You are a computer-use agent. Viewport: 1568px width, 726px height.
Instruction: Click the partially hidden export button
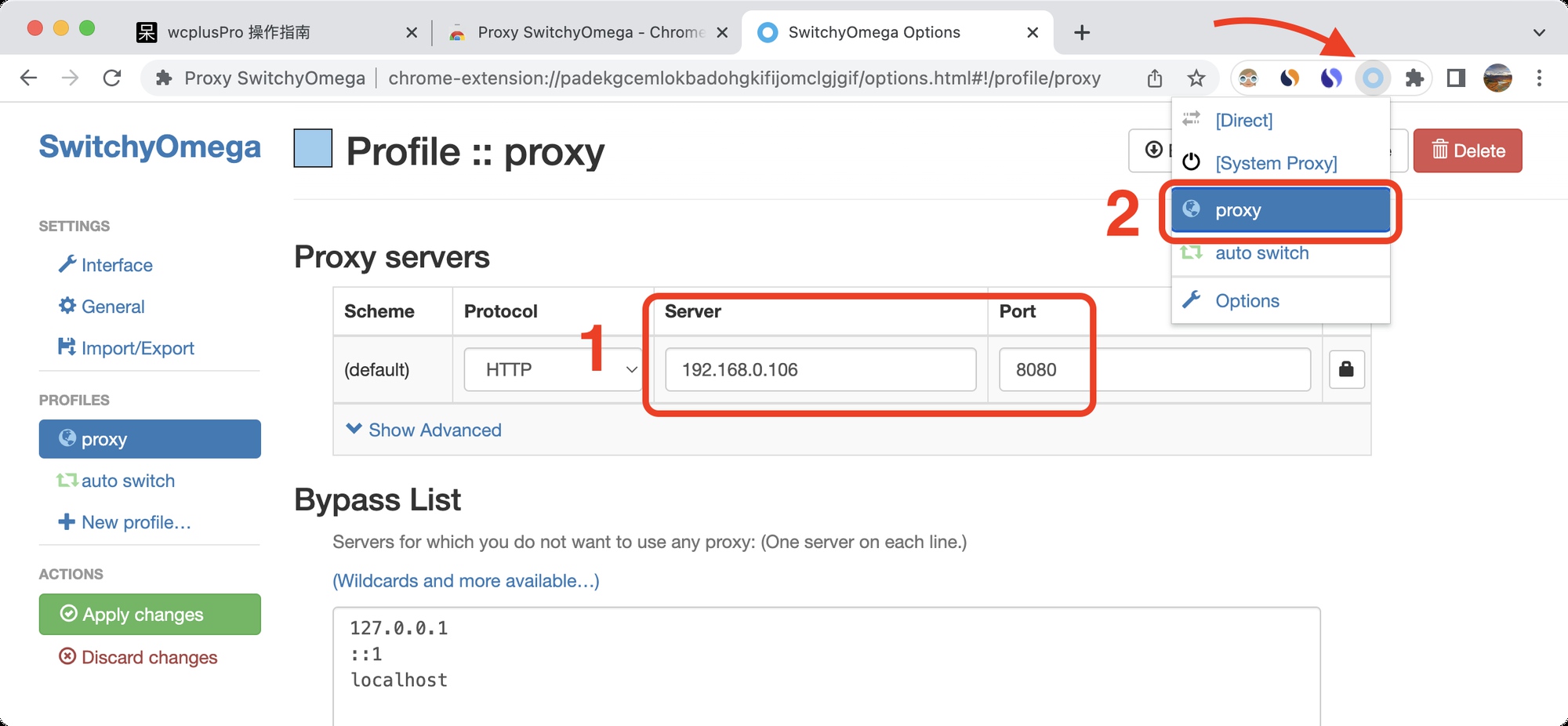(1150, 151)
